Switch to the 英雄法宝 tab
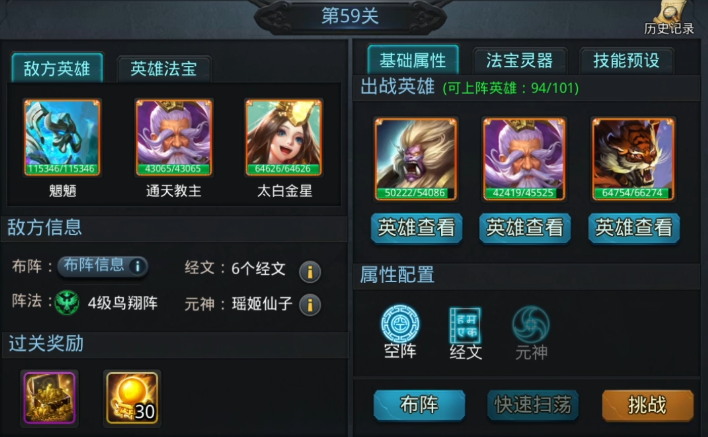 click(164, 69)
